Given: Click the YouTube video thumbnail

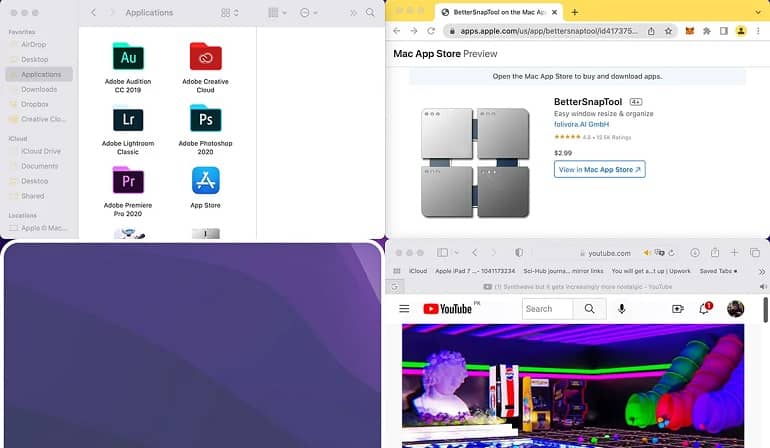Looking at the screenshot, I should (573, 386).
